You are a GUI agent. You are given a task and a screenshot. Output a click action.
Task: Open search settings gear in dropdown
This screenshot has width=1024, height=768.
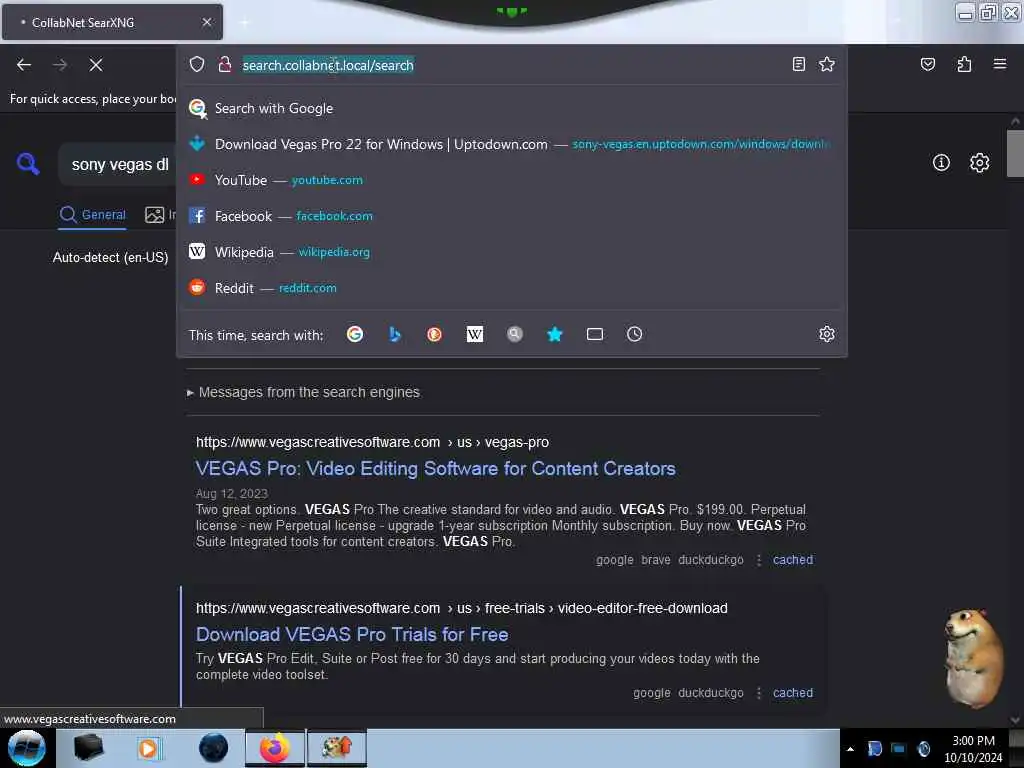point(827,334)
